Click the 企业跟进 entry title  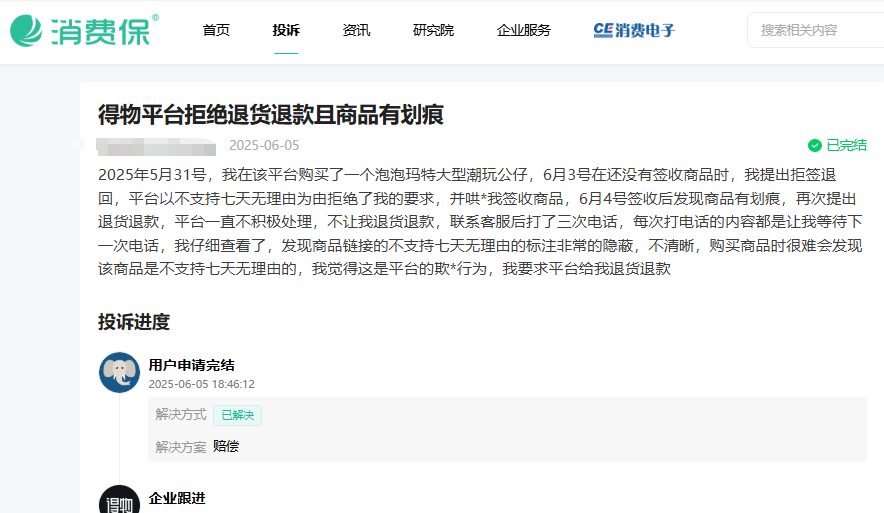tap(177, 498)
